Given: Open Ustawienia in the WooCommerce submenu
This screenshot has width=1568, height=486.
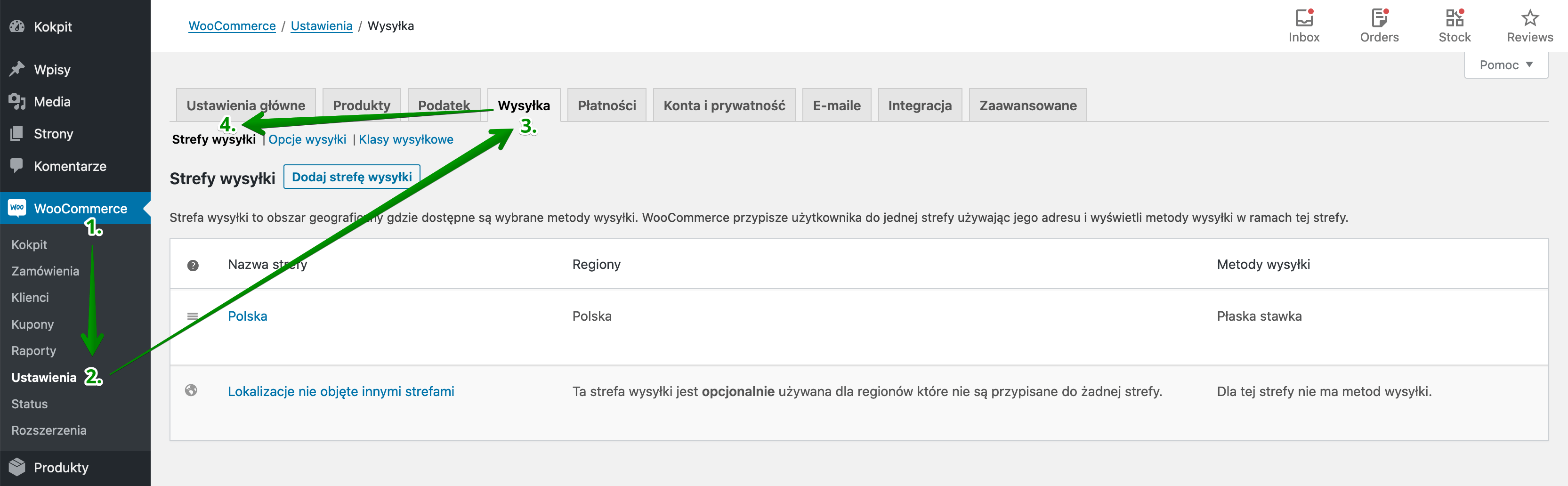Looking at the screenshot, I should [x=44, y=377].
